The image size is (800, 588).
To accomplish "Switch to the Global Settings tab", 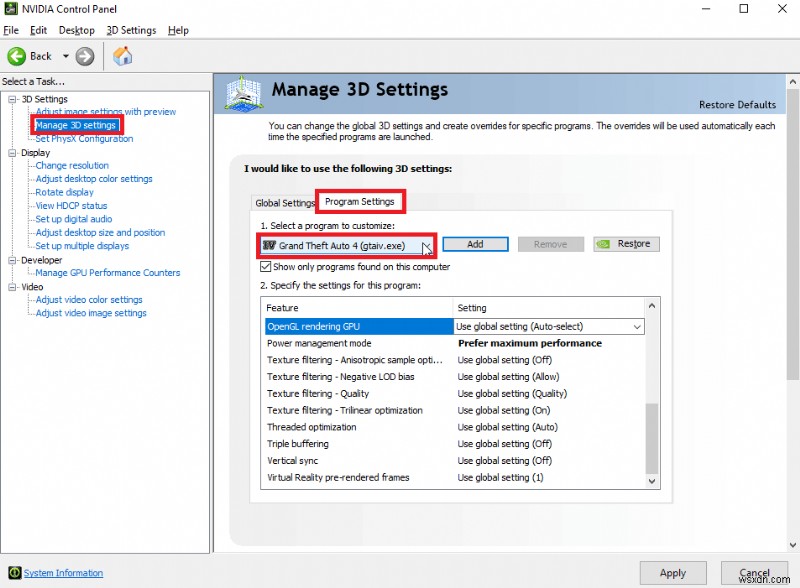I will pyautogui.click(x=284, y=202).
